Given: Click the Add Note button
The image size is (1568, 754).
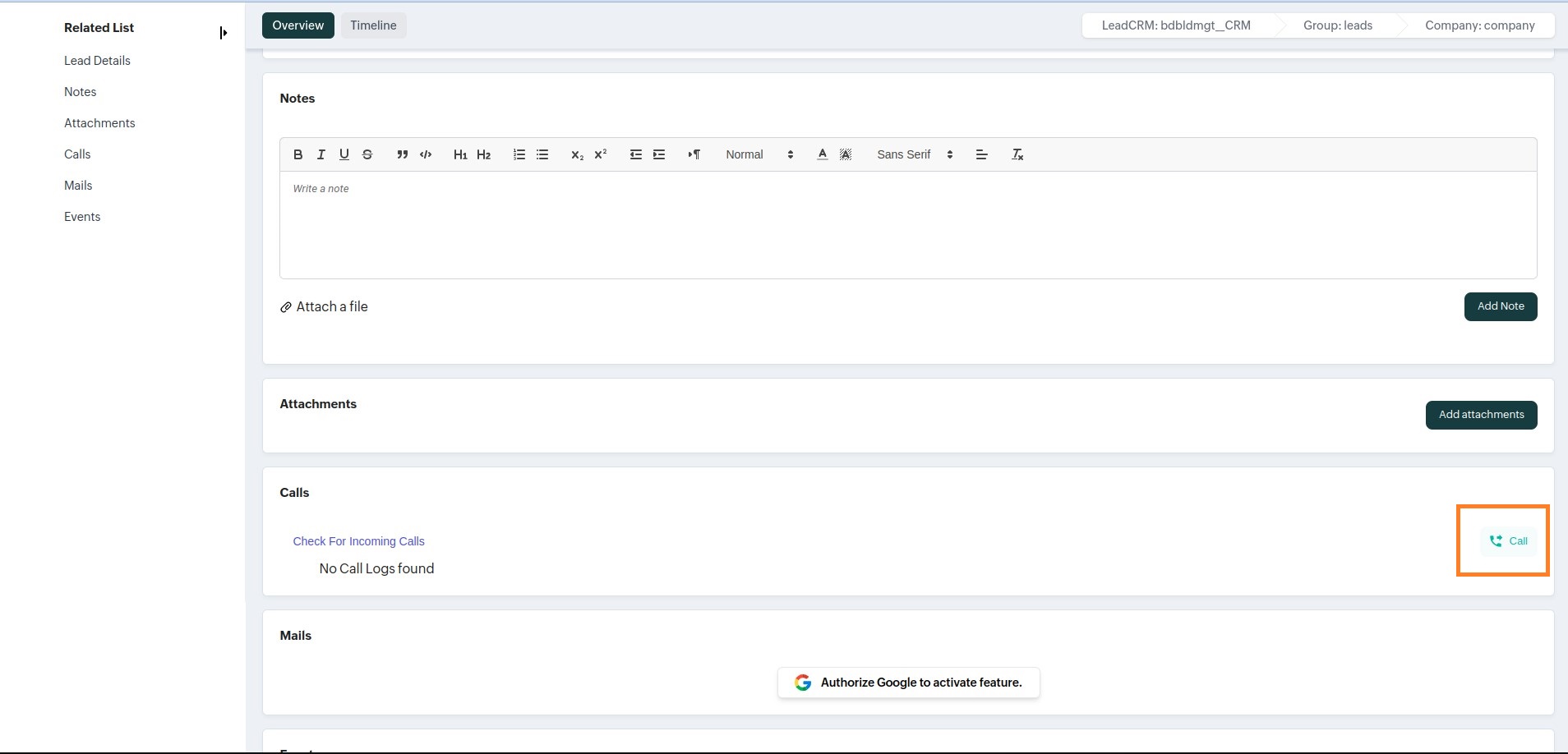Looking at the screenshot, I should click(1501, 306).
